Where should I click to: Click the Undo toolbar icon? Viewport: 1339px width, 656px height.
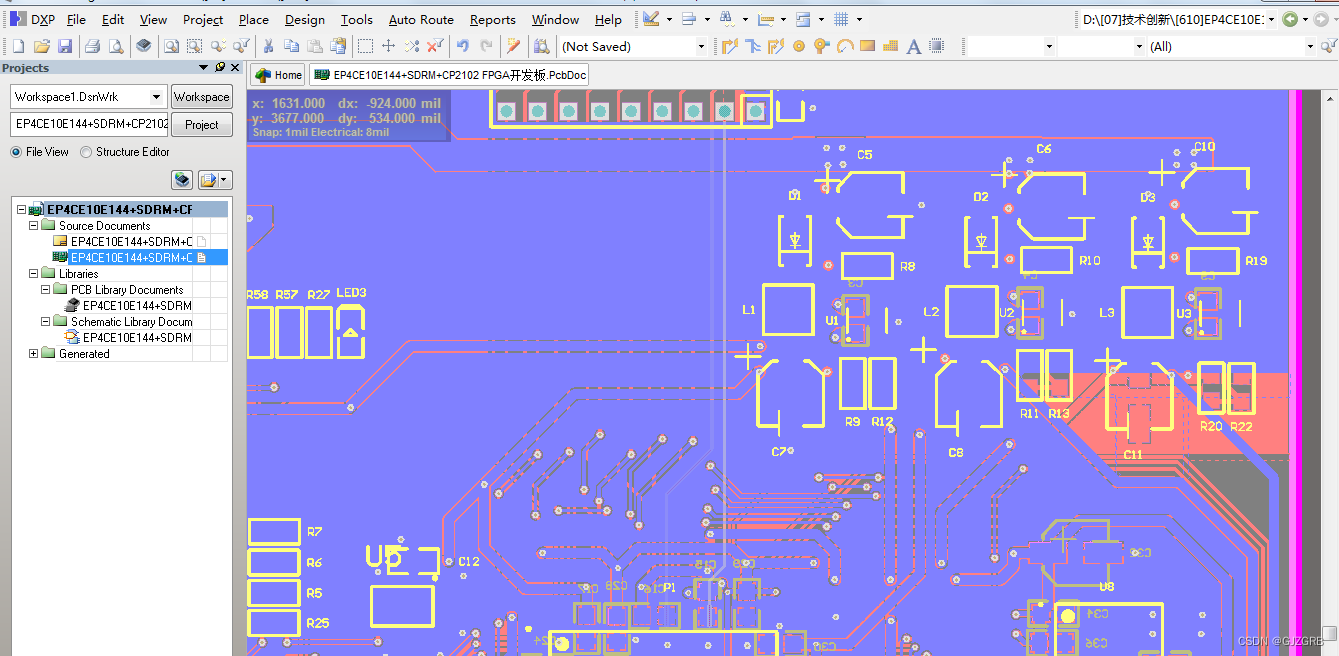pyautogui.click(x=465, y=46)
